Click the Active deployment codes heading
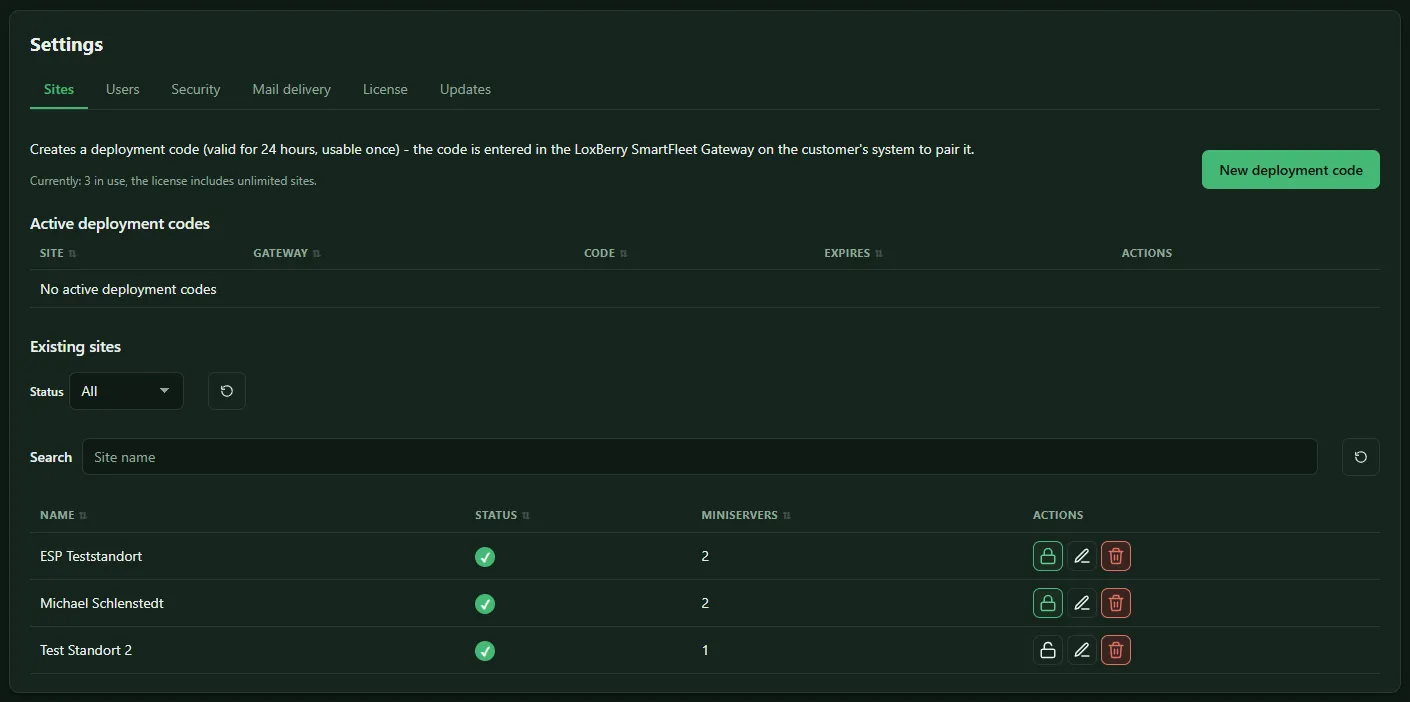The width and height of the screenshot is (1410, 702). coord(120,224)
